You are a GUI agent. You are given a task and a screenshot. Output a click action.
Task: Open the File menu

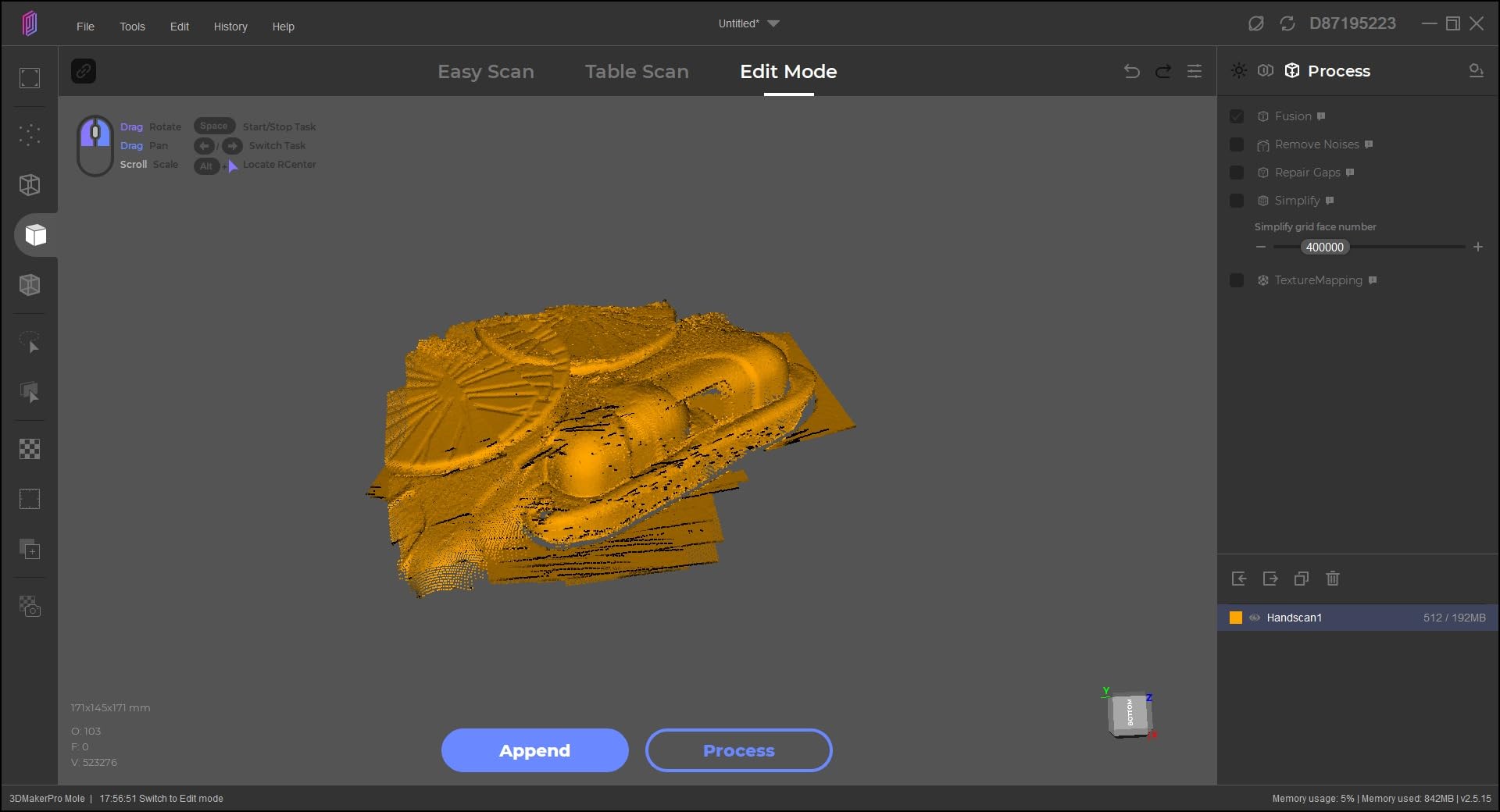tap(85, 27)
